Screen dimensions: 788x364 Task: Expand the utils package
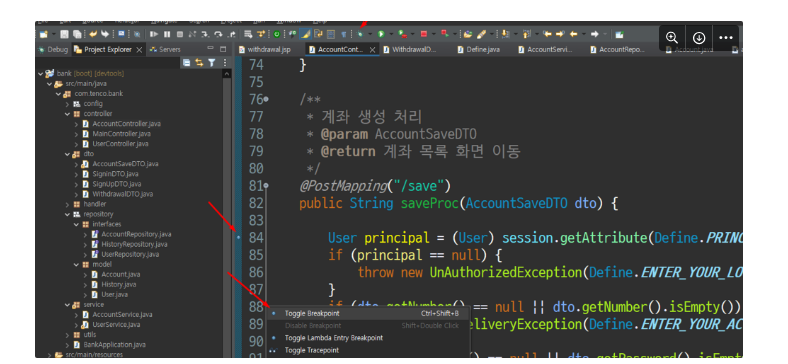[x=67, y=335]
